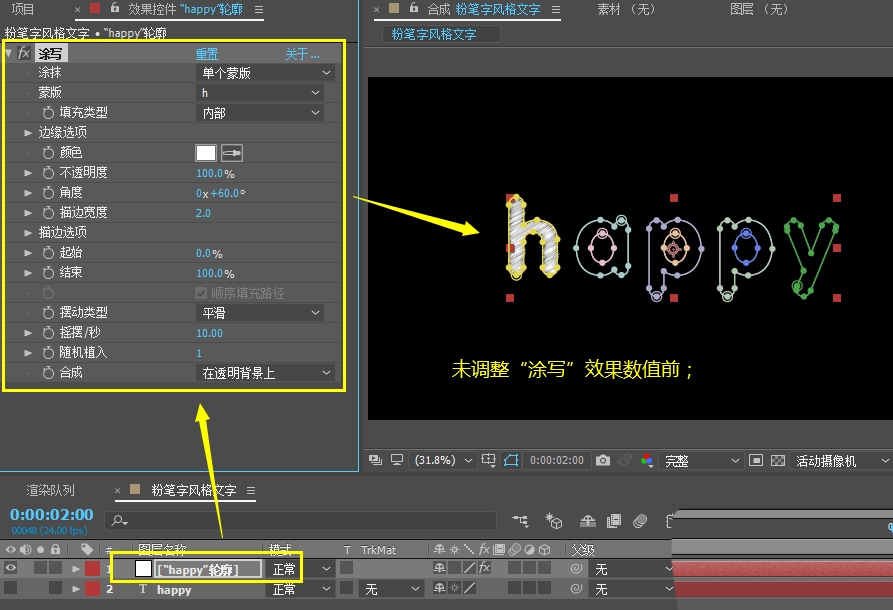Toggle the 顺序填充路径 checkbox
The width and height of the screenshot is (893, 610).
201,292
